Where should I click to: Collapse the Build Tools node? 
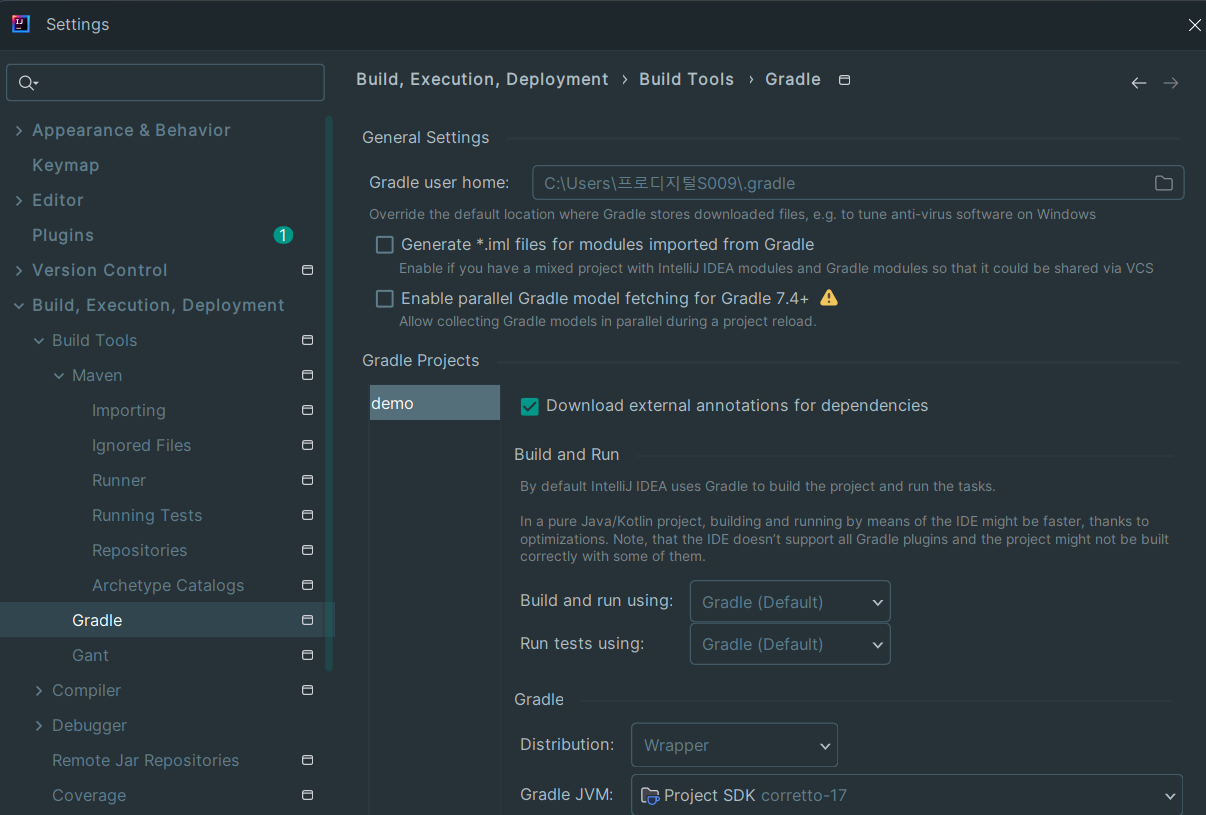pyautogui.click(x=38, y=340)
